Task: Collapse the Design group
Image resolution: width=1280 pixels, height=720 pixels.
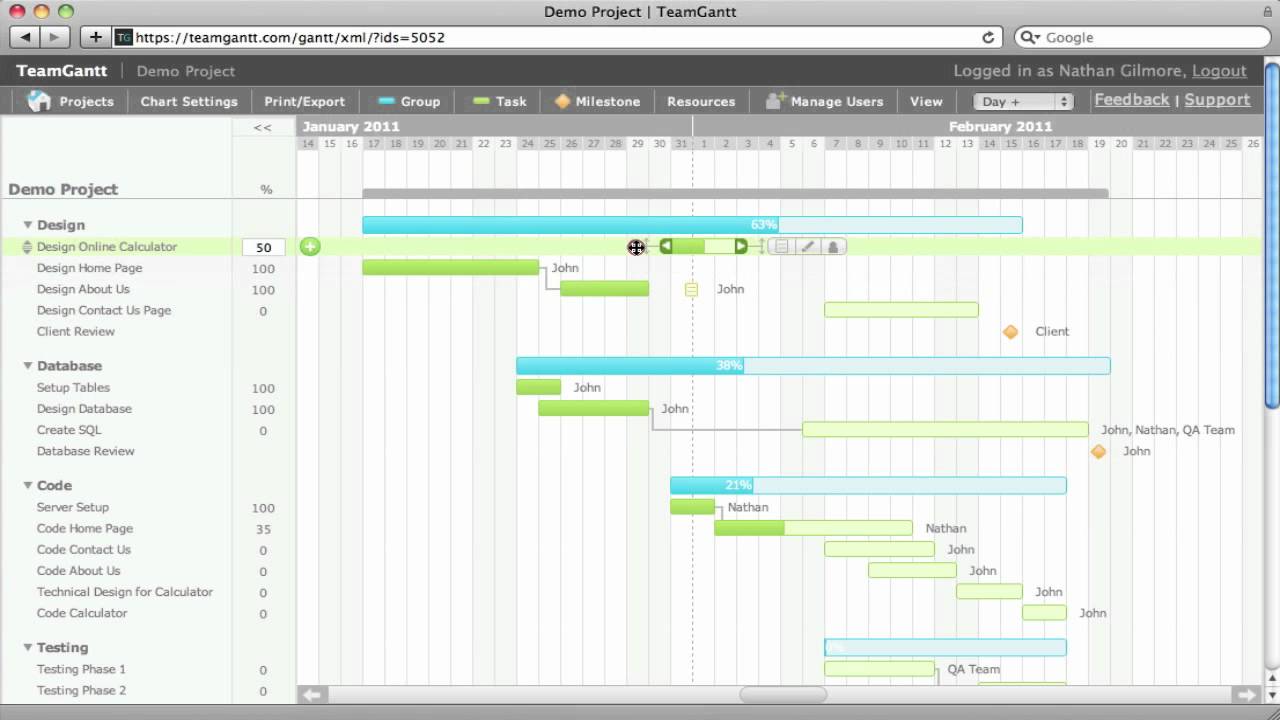Action: pyautogui.click(x=28, y=225)
